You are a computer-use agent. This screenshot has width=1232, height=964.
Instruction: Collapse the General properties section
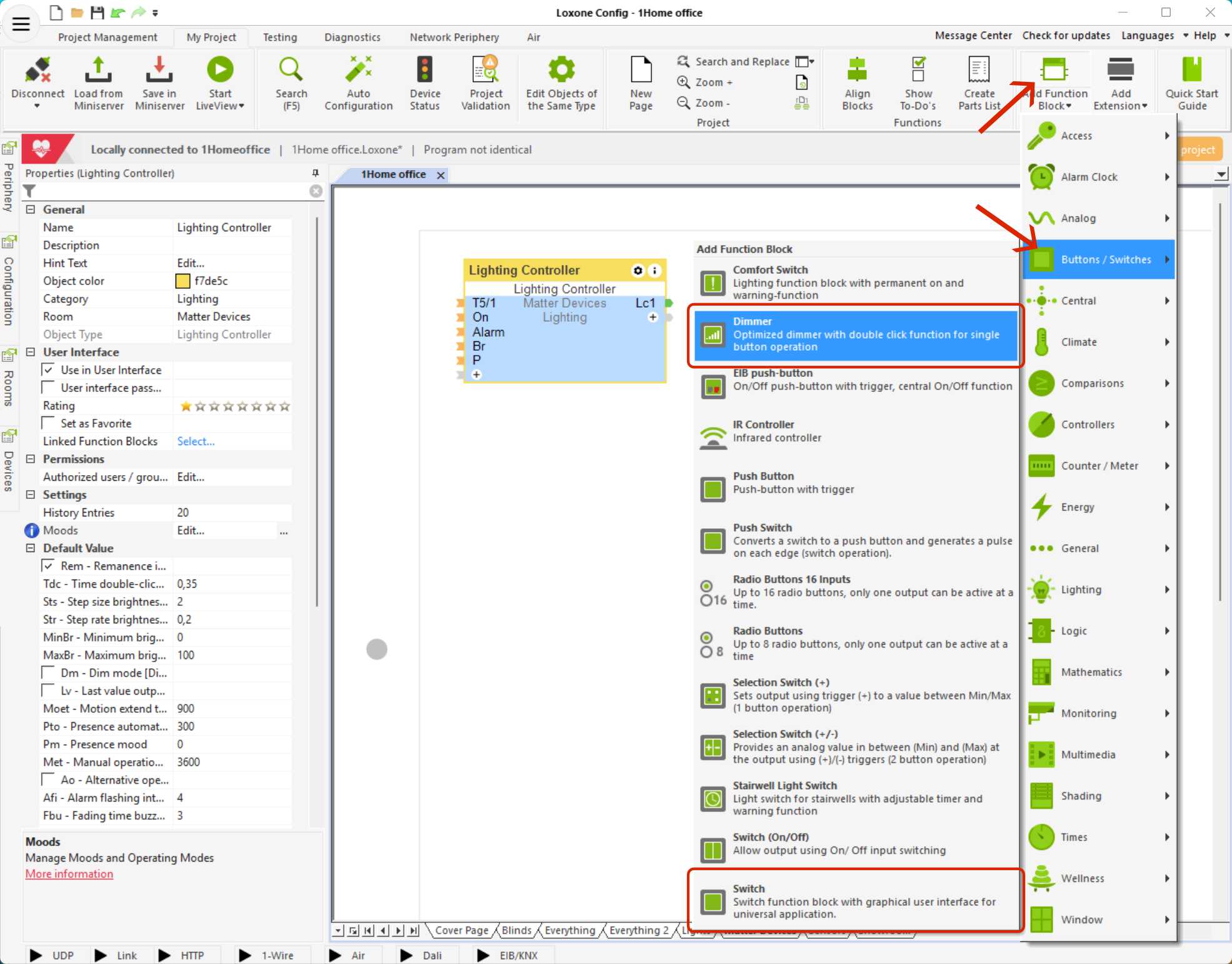pyautogui.click(x=31, y=209)
